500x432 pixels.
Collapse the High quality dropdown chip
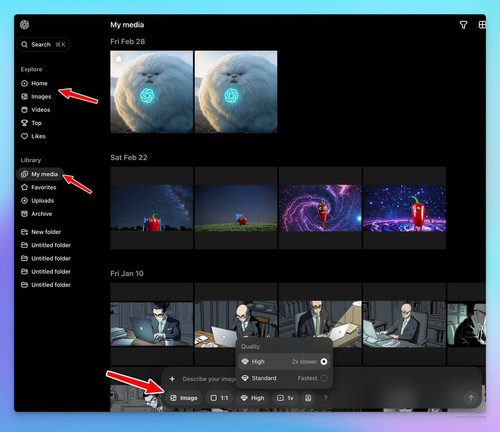[x=253, y=398]
